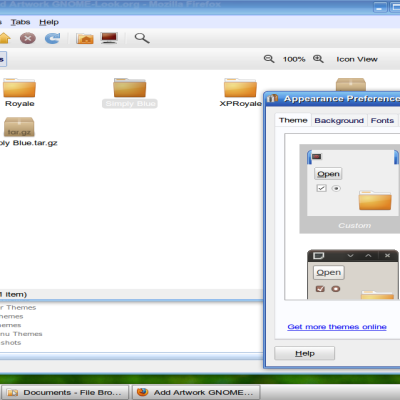Open the Help menu in file browser
This screenshot has height=400, width=400.
49,22
